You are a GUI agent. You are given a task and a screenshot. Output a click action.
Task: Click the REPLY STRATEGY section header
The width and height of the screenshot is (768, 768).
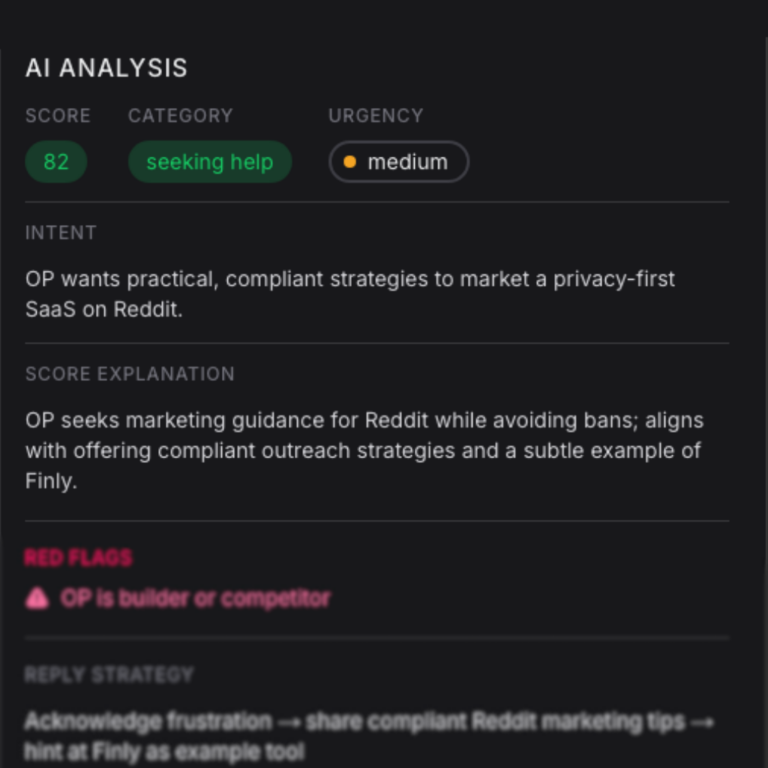click(x=109, y=675)
